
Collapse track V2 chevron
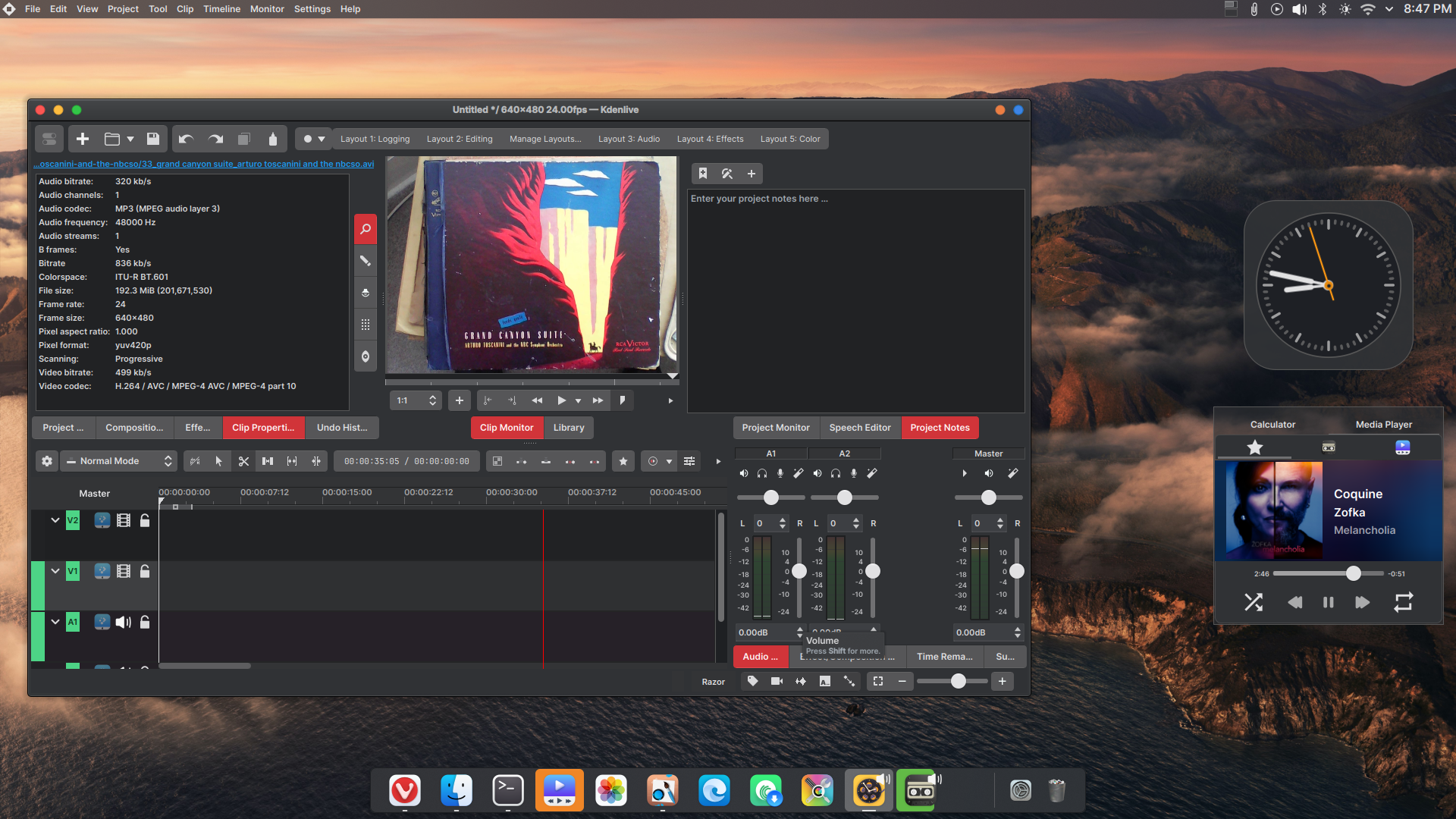coord(55,520)
